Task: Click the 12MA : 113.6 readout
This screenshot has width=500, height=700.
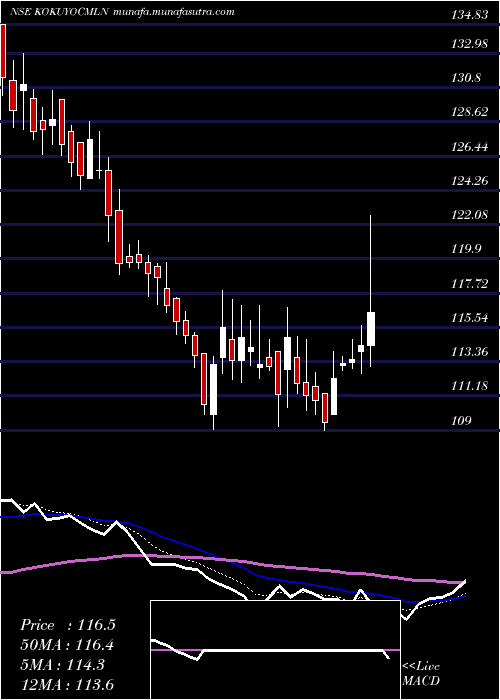Action: (67, 684)
